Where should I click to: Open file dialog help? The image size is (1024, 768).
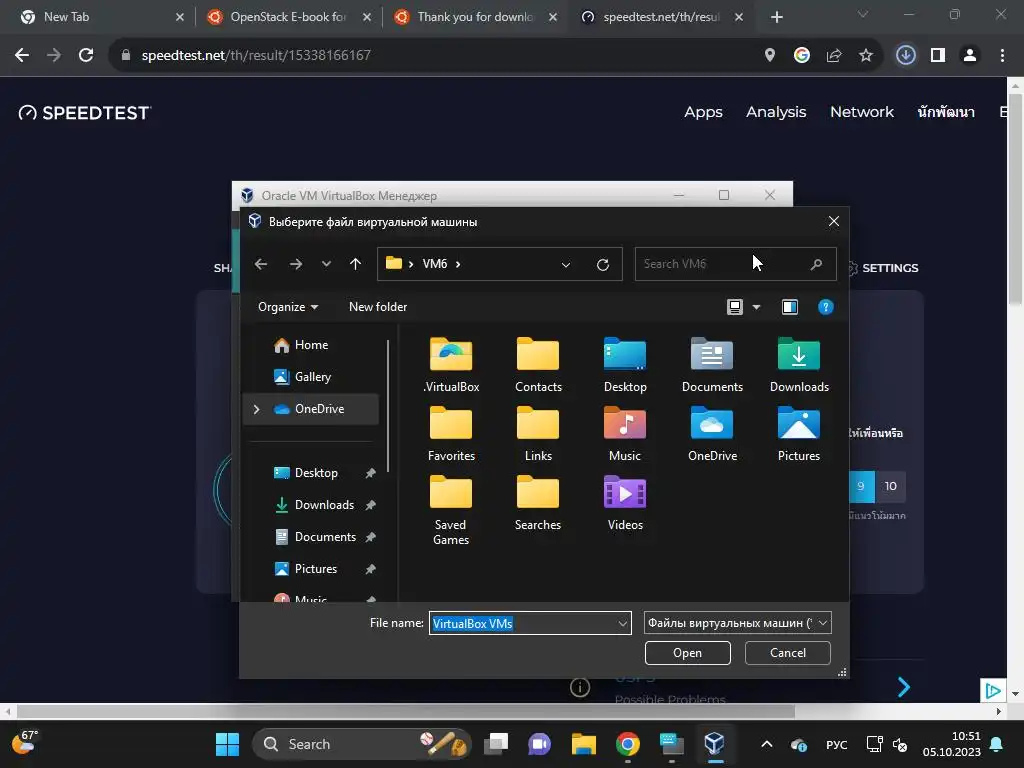tap(825, 307)
